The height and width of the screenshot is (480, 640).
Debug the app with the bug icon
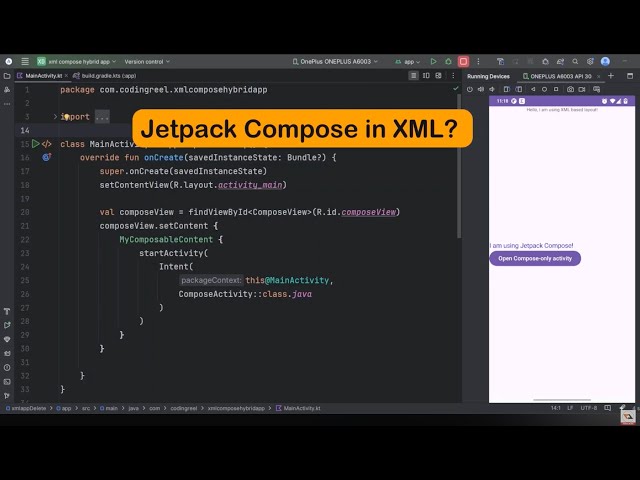click(448, 62)
